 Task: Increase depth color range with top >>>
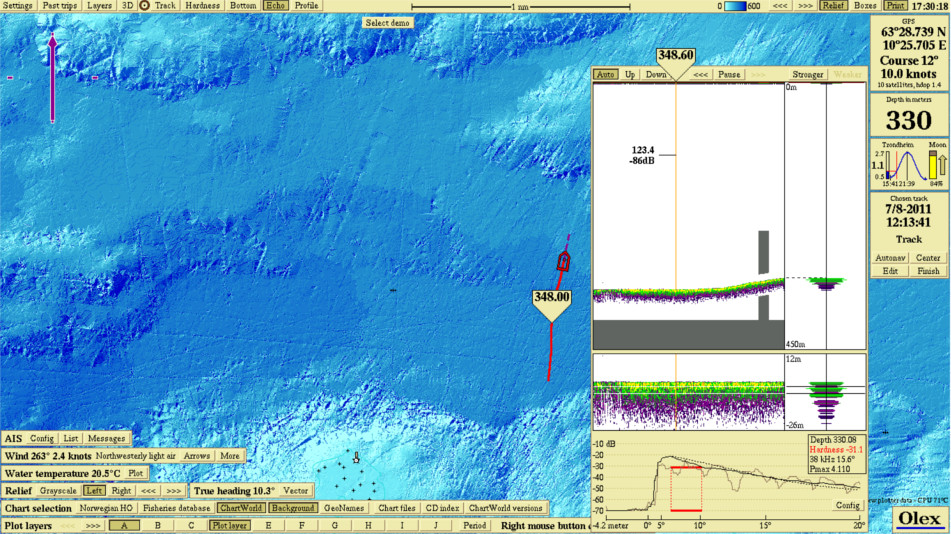click(x=805, y=5)
